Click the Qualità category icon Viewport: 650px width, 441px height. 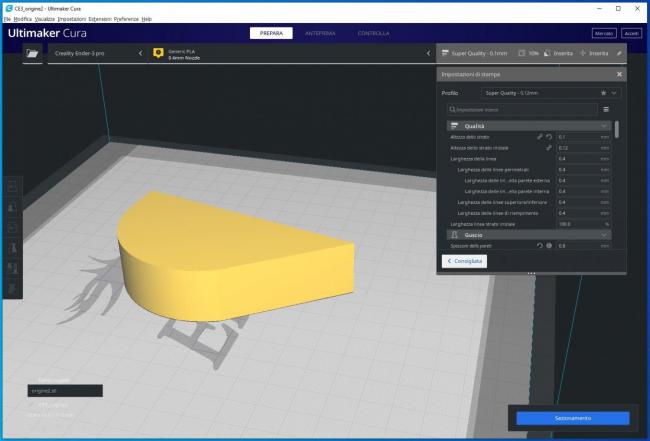click(454, 126)
